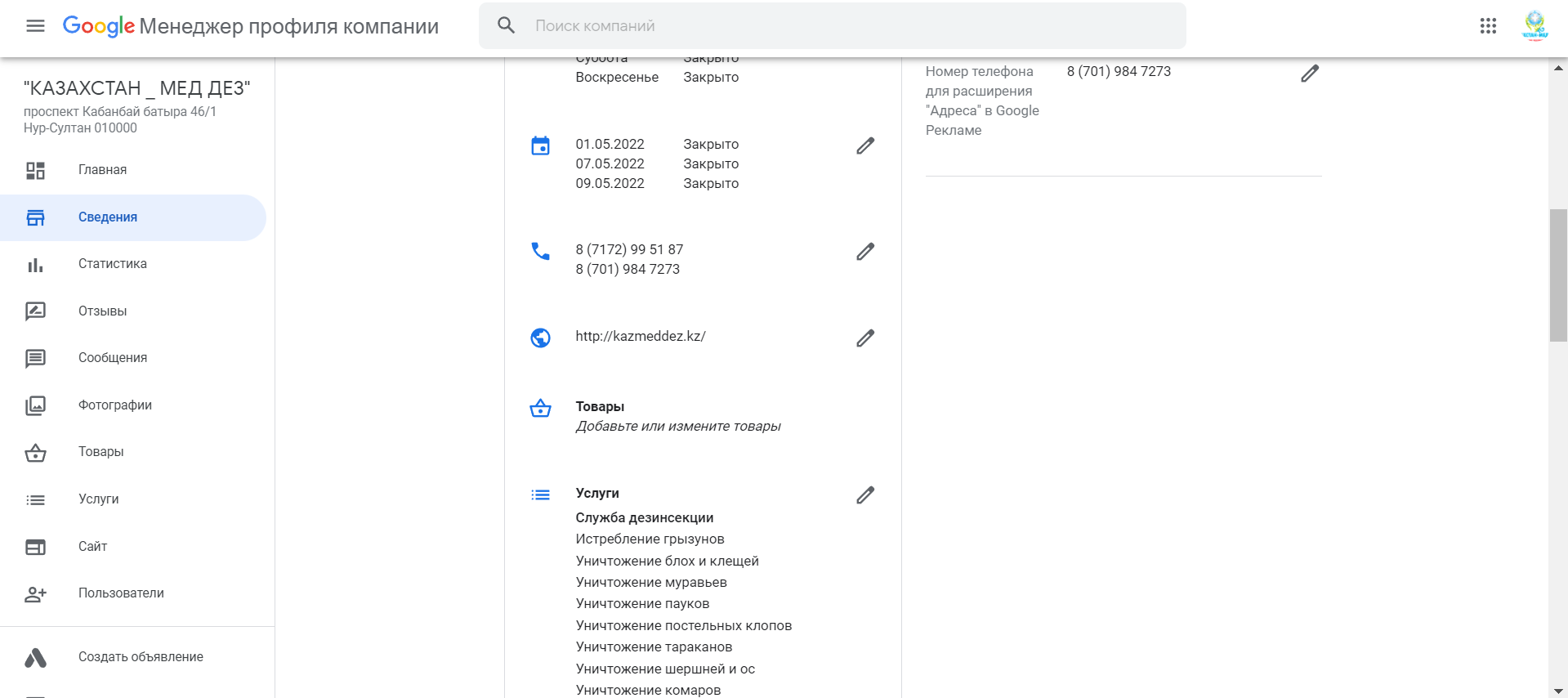Click Истребление грызунов service

650,539
